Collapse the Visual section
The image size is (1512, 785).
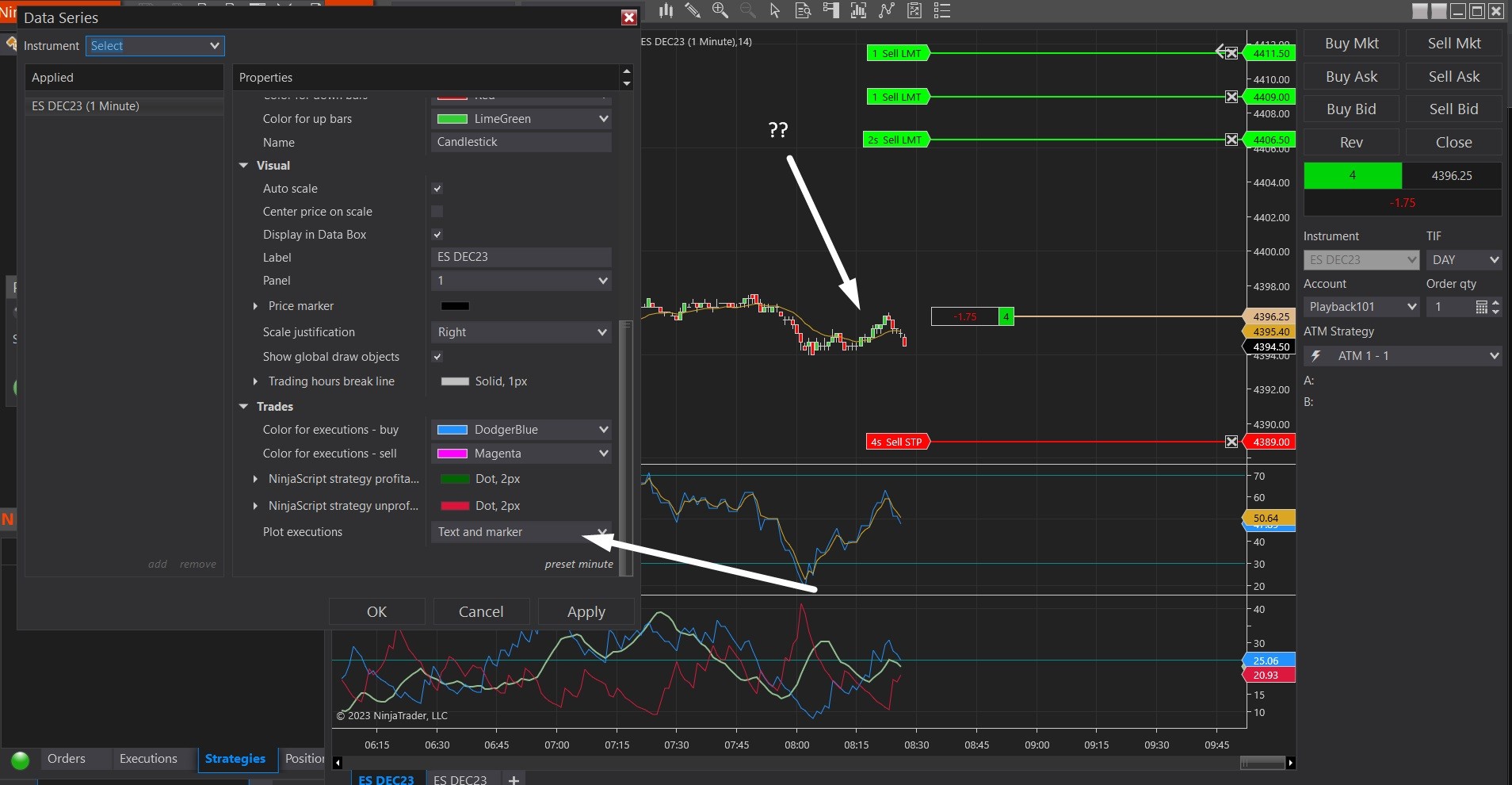click(244, 166)
